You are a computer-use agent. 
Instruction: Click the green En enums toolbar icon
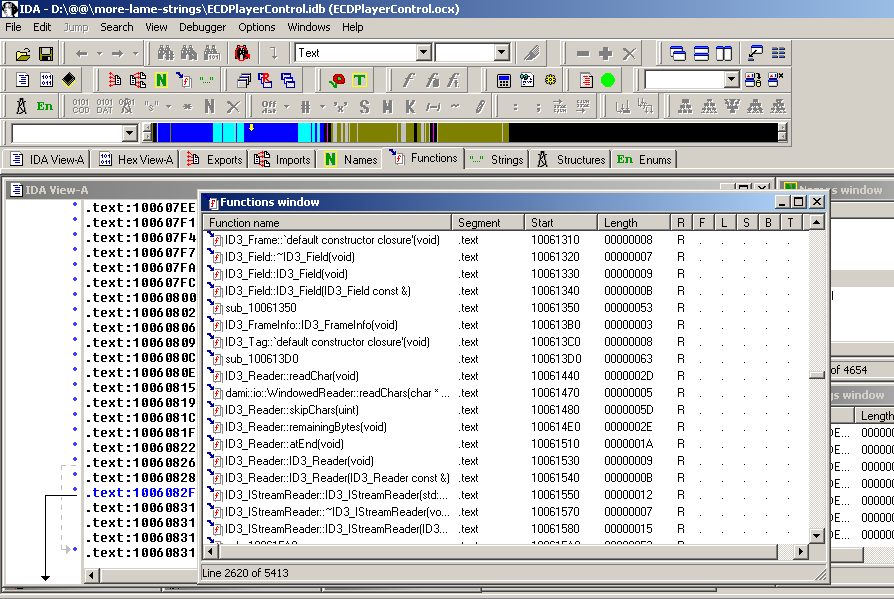[x=45, y=106]
